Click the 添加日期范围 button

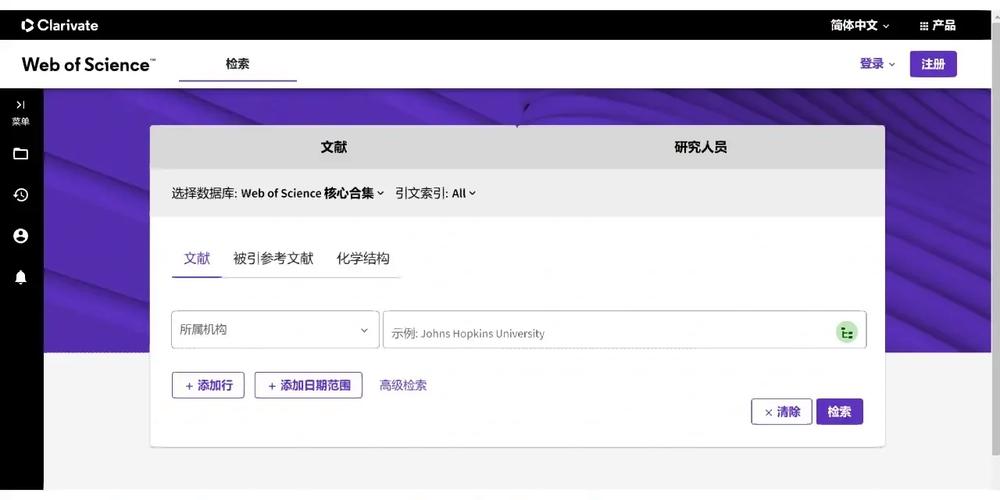point(309,385)
